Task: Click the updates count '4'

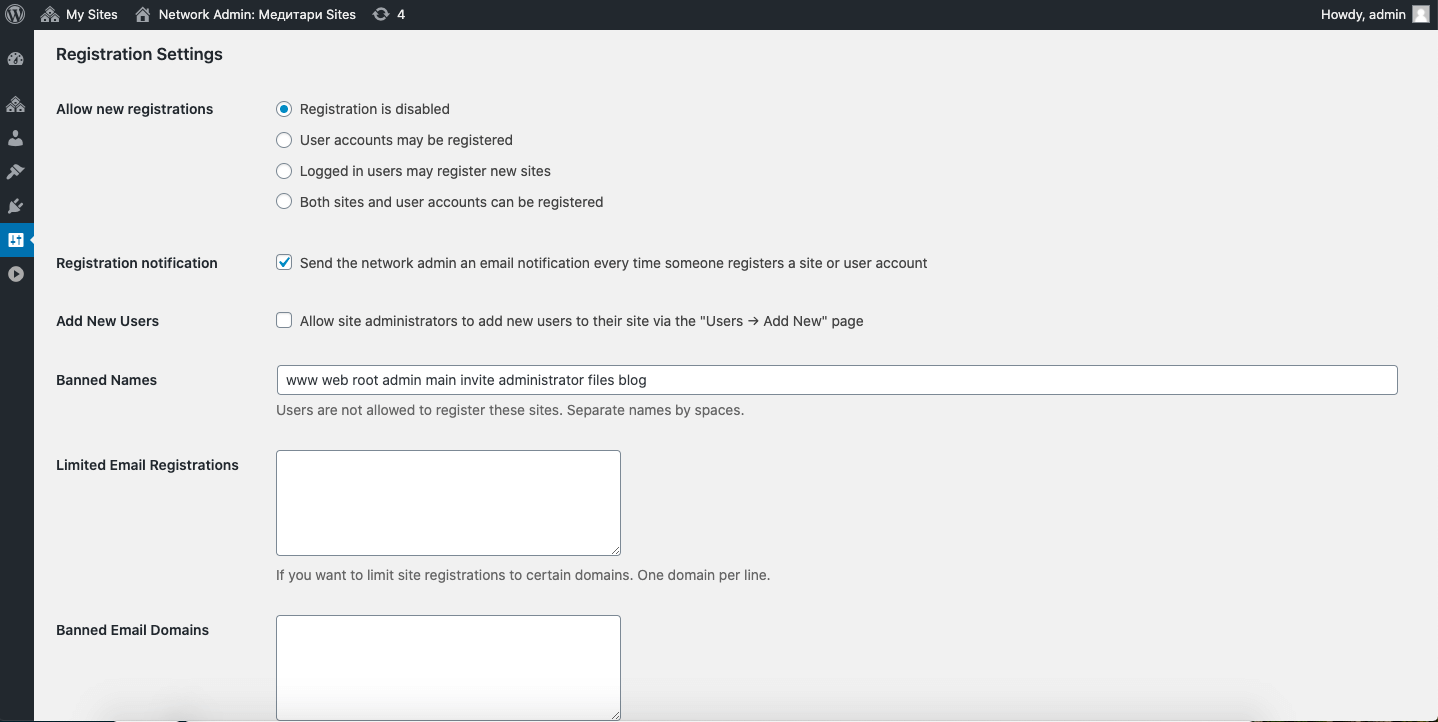Action: pyautogui.click(x=401, y=14)
